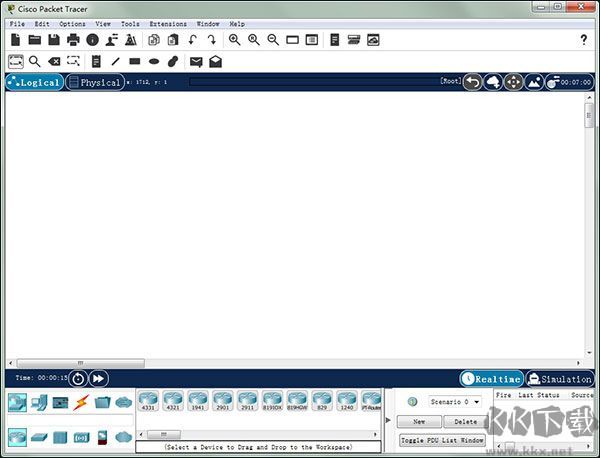Open the View Command Log icon

(x=335, y=40)
